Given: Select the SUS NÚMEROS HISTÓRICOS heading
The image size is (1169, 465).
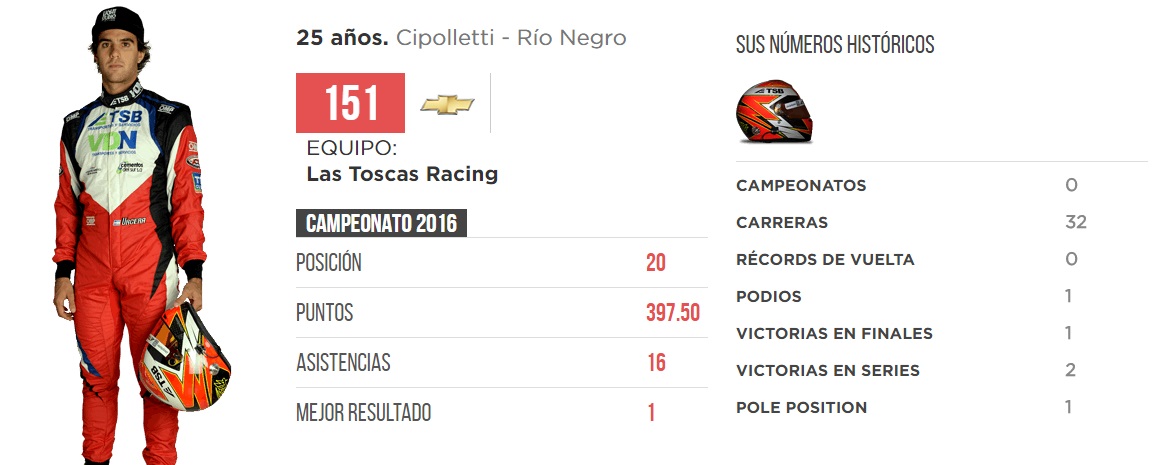Looking at the screenshot, I should click(x=835, y=45).
